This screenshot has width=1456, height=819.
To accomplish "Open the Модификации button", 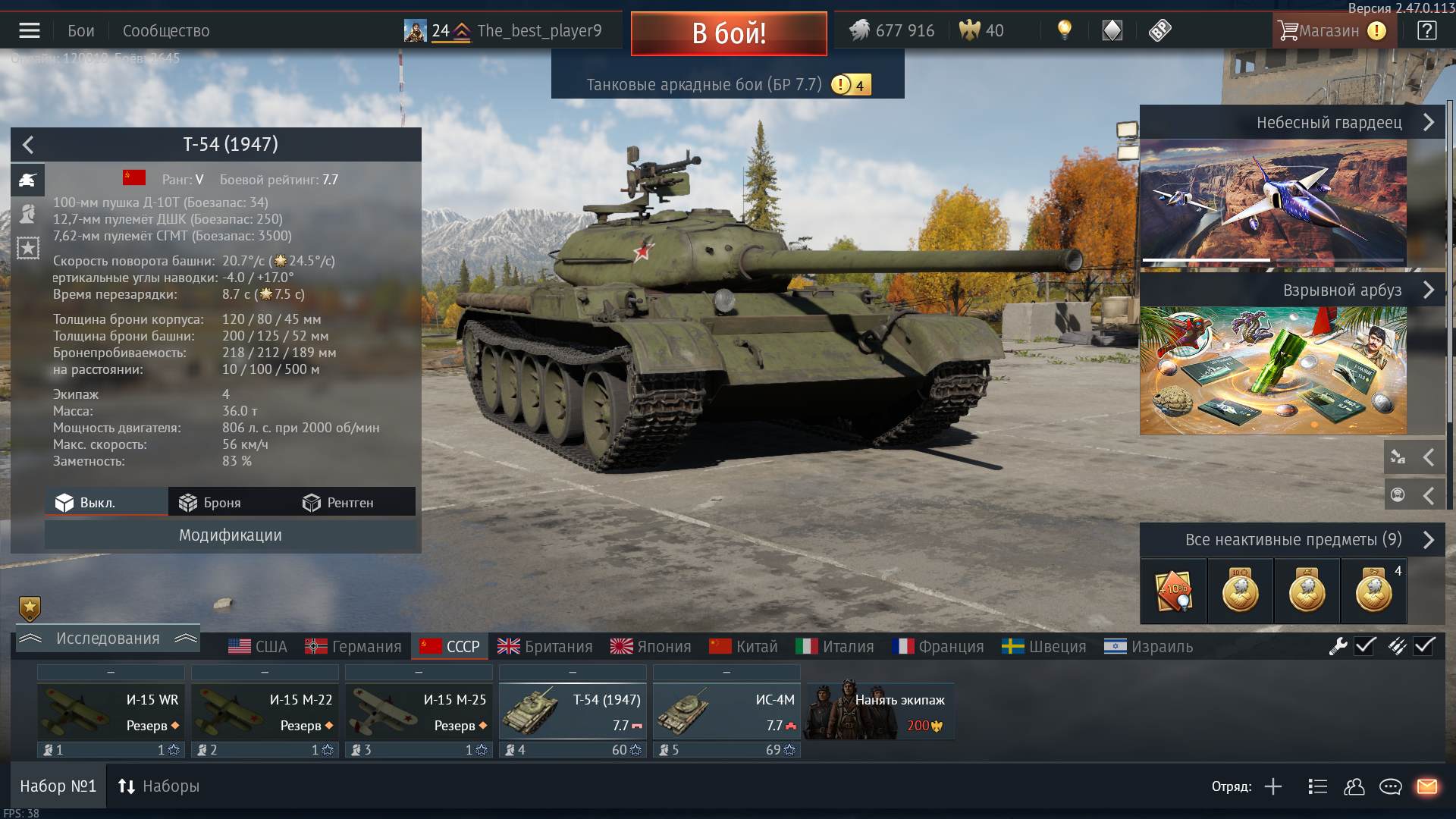I will pos(230,535).
